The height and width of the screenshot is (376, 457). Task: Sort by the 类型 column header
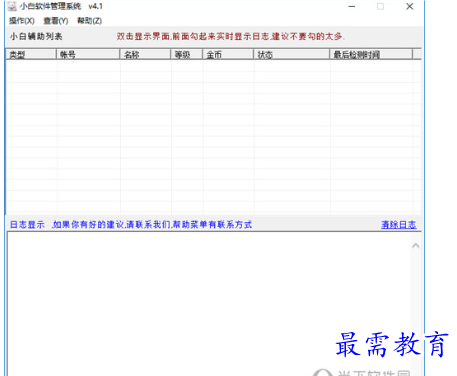click(31, 54)
